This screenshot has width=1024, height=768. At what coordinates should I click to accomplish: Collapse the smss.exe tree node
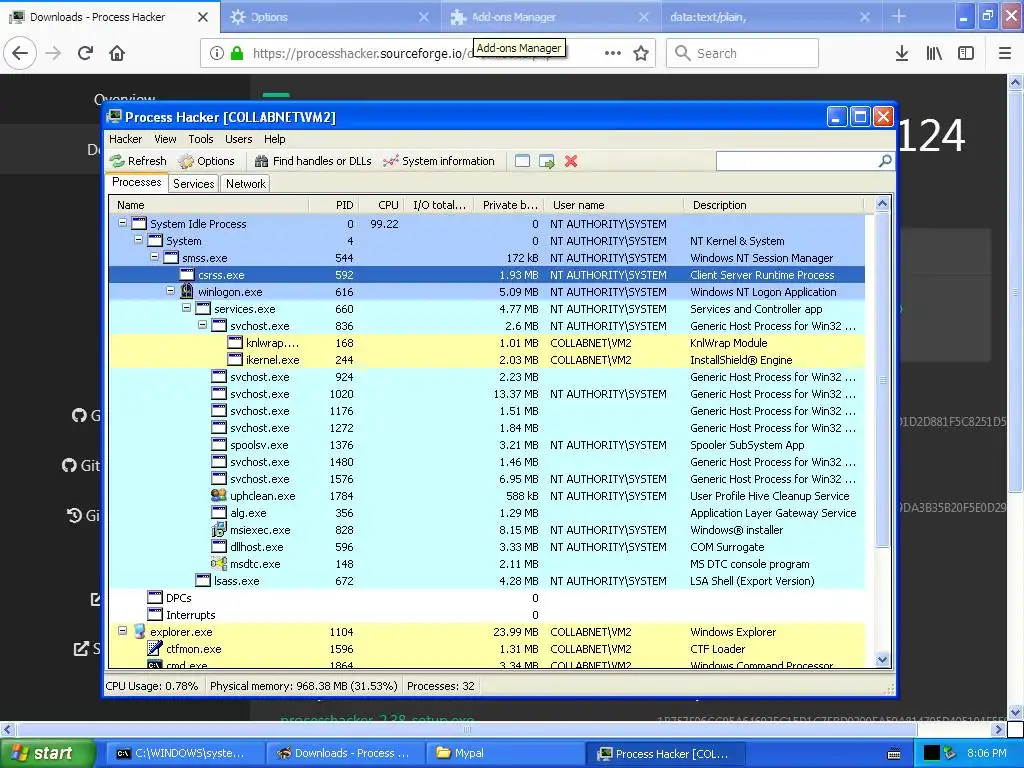[154, 257]
